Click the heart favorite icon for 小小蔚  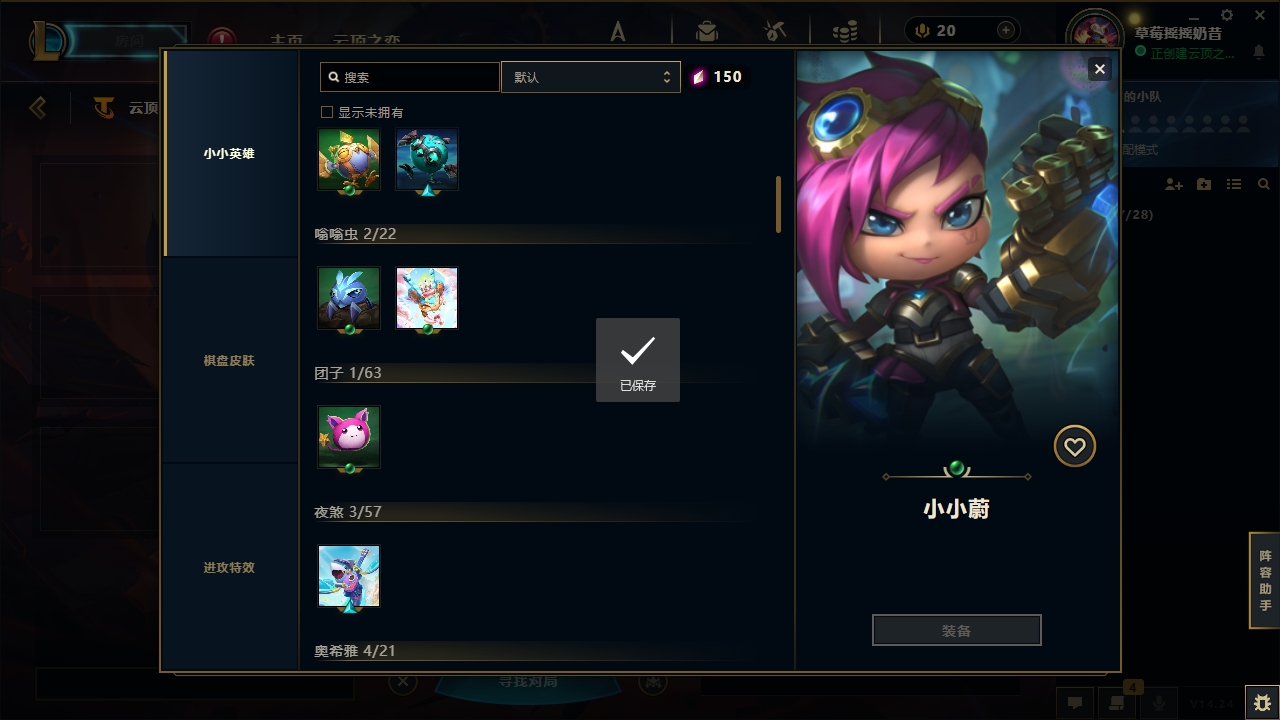(1075, 447)
